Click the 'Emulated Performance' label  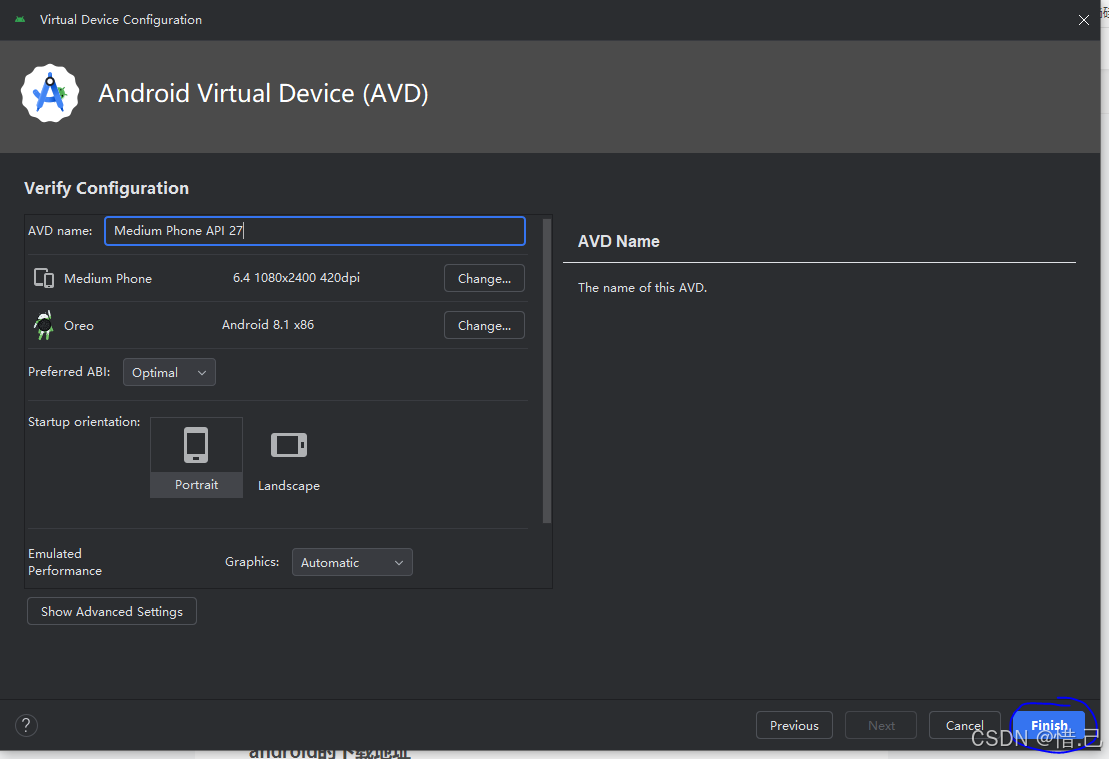click(x=65, y=562)
